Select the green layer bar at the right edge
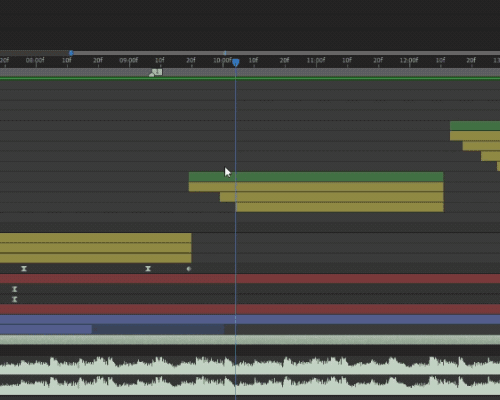The width and height of the screenshot is (500, 400). coord(475,126)
